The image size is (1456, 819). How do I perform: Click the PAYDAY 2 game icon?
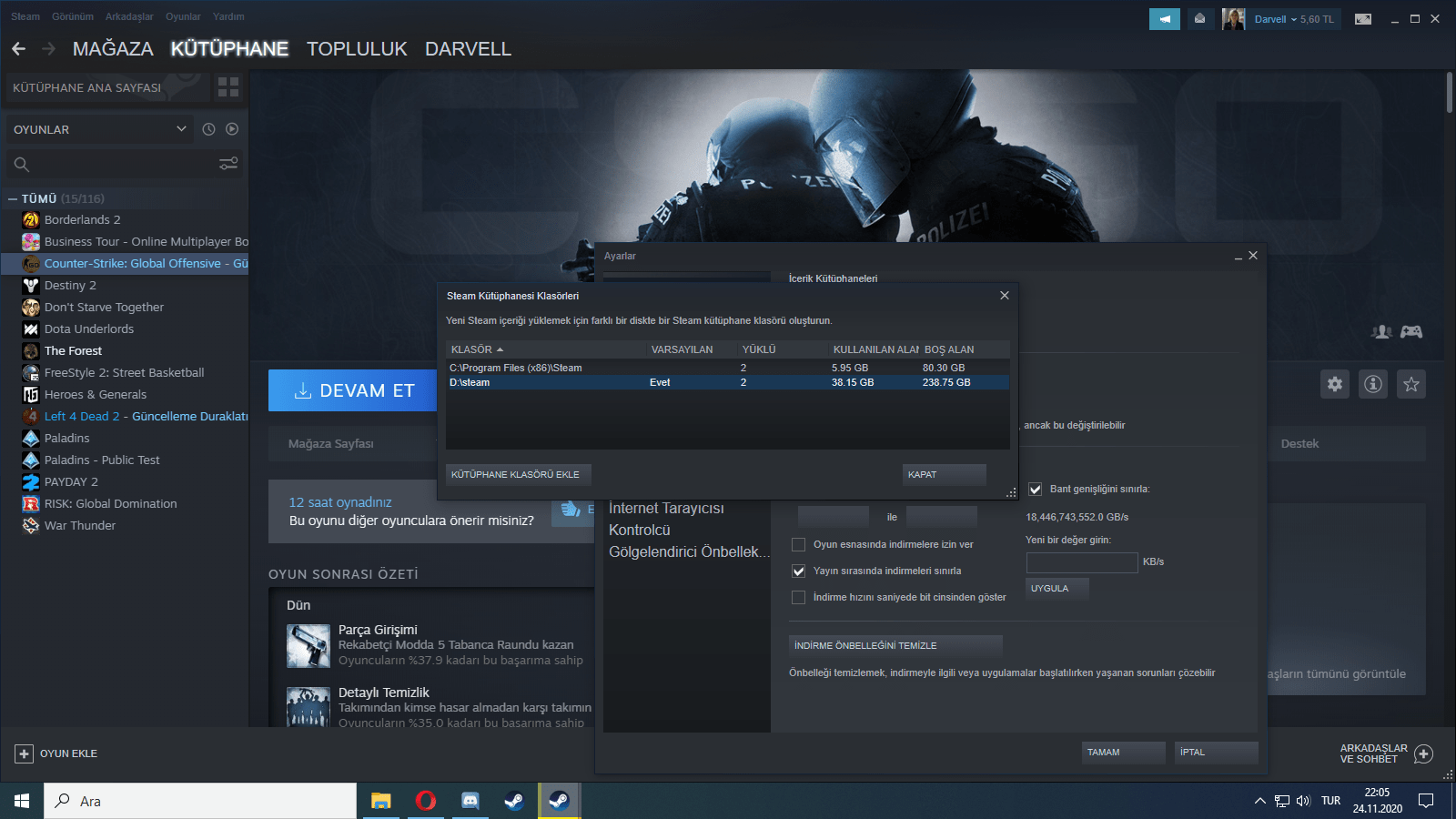(x=31, y=481)
